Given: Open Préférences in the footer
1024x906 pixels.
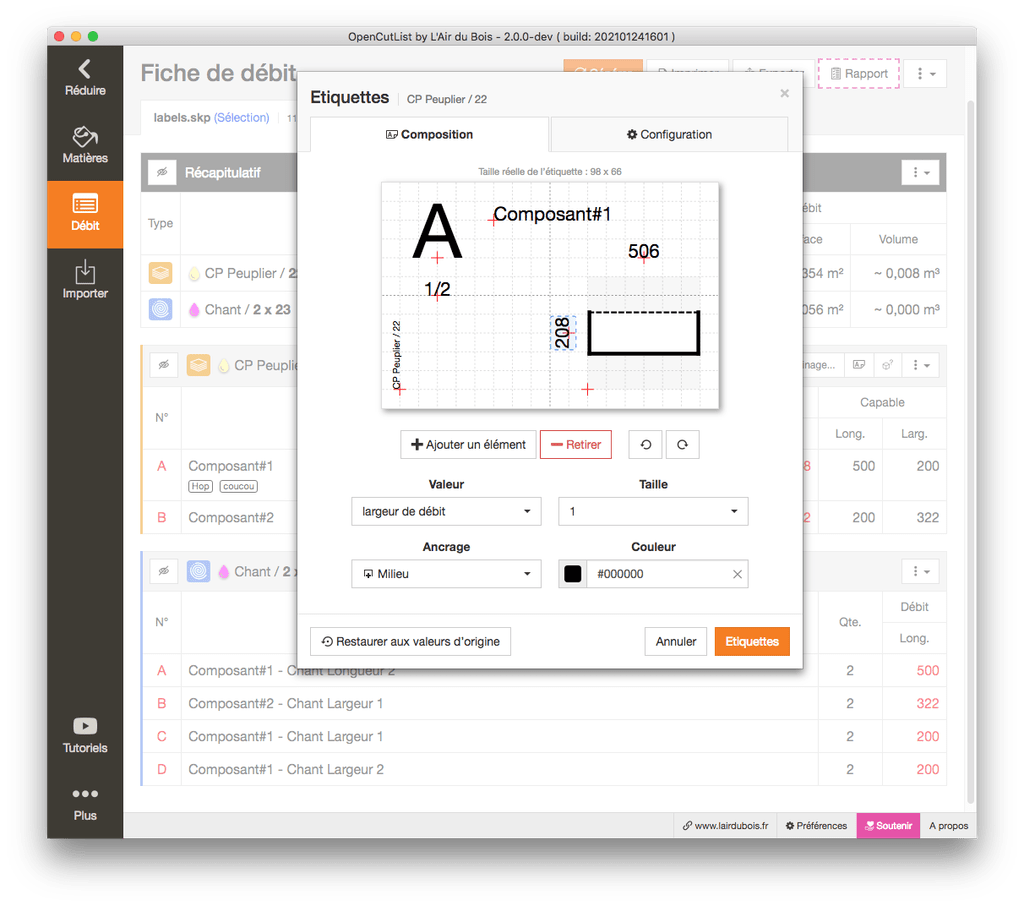Looking at the screenshot, I should tap(816, 826).
